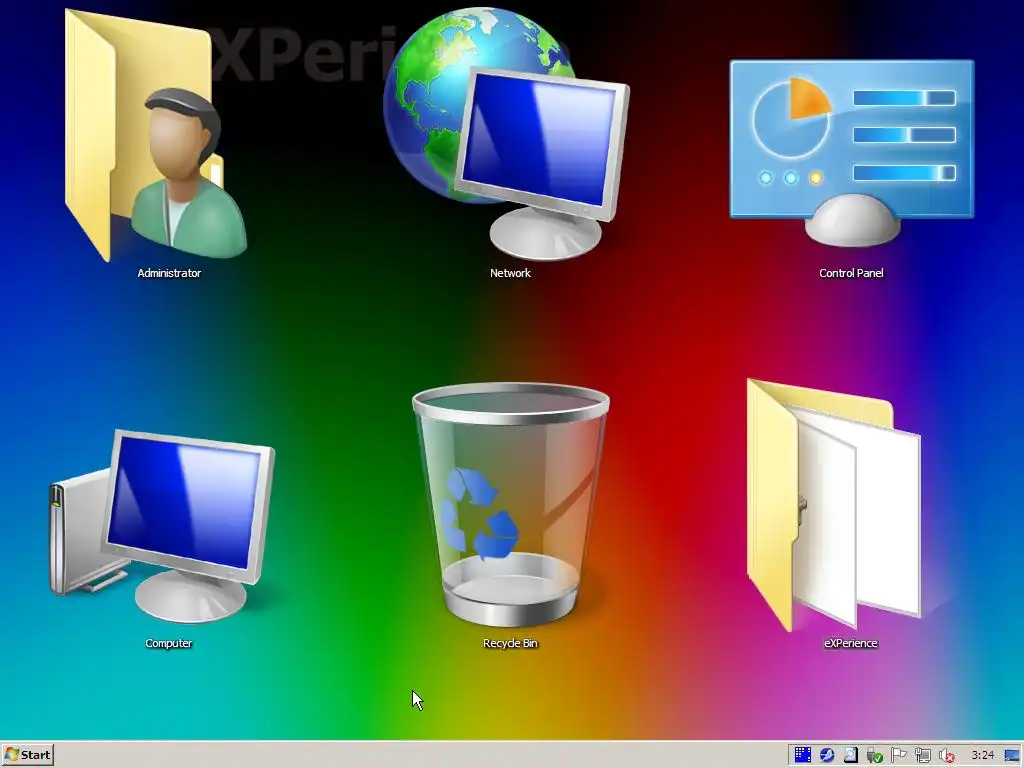Click the Show Desktop tray button
This screenshot has height=768, width=1024.
point(1012,756)
